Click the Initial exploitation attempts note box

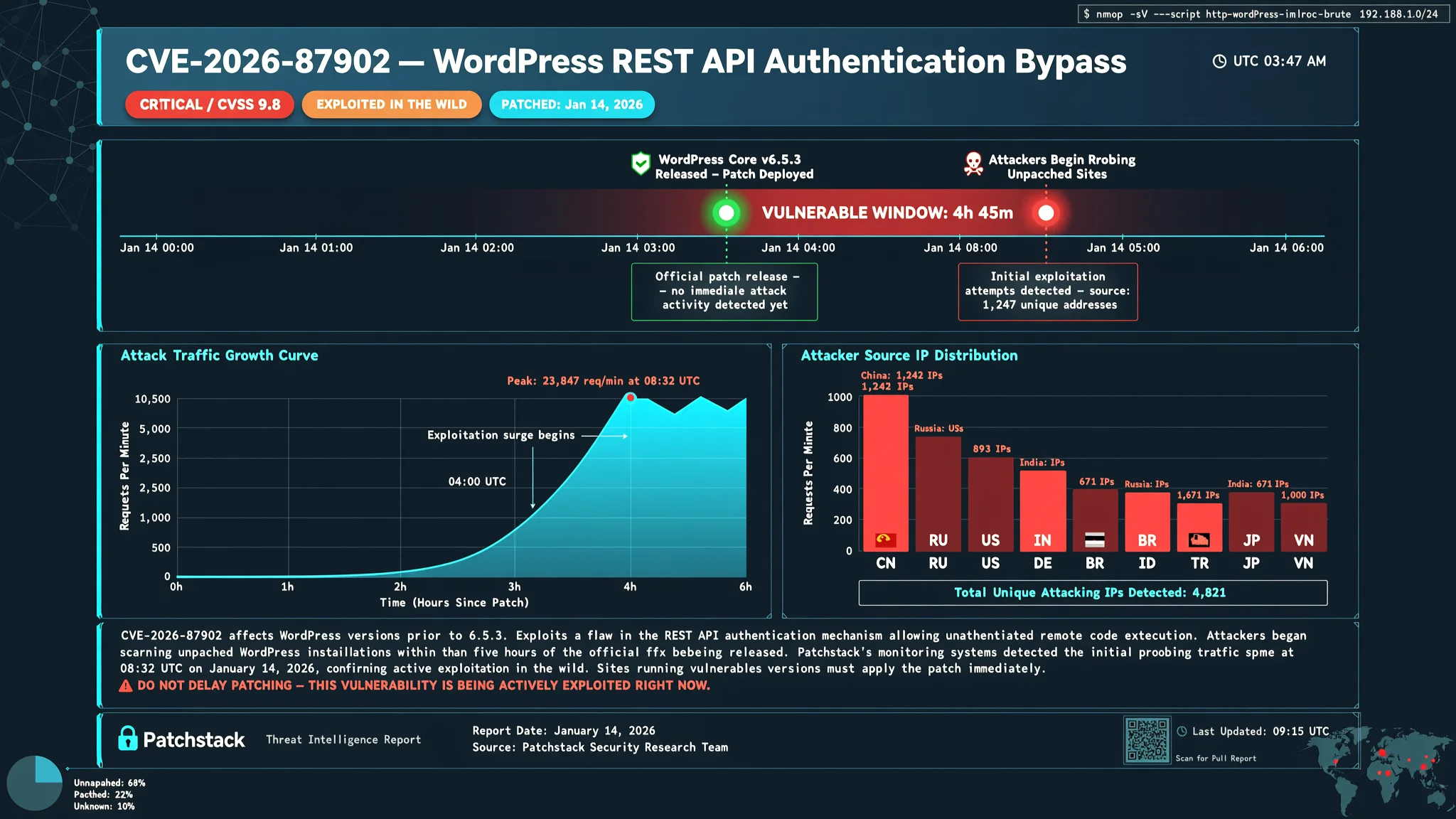pos(1048,291)
